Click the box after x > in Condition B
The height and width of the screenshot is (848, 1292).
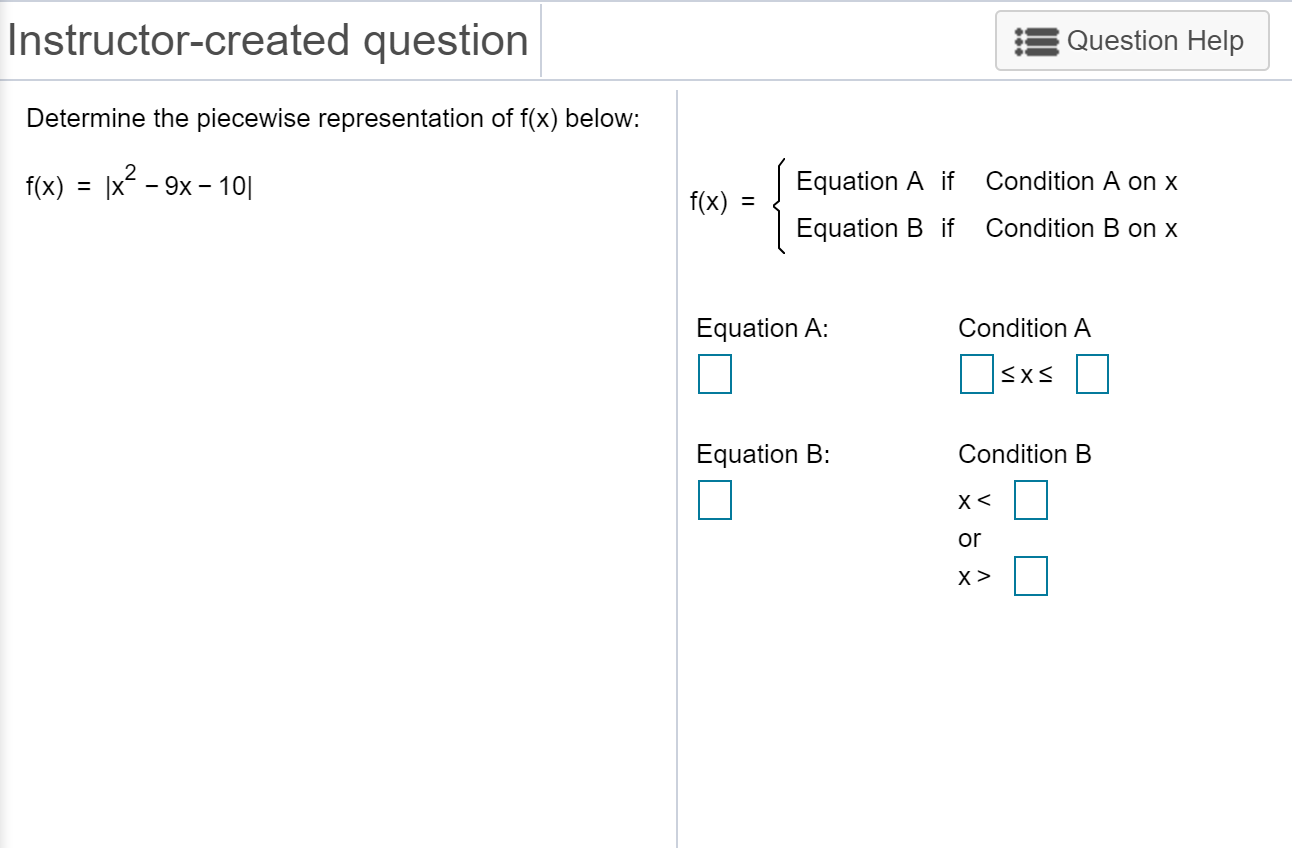[1032, 576]
